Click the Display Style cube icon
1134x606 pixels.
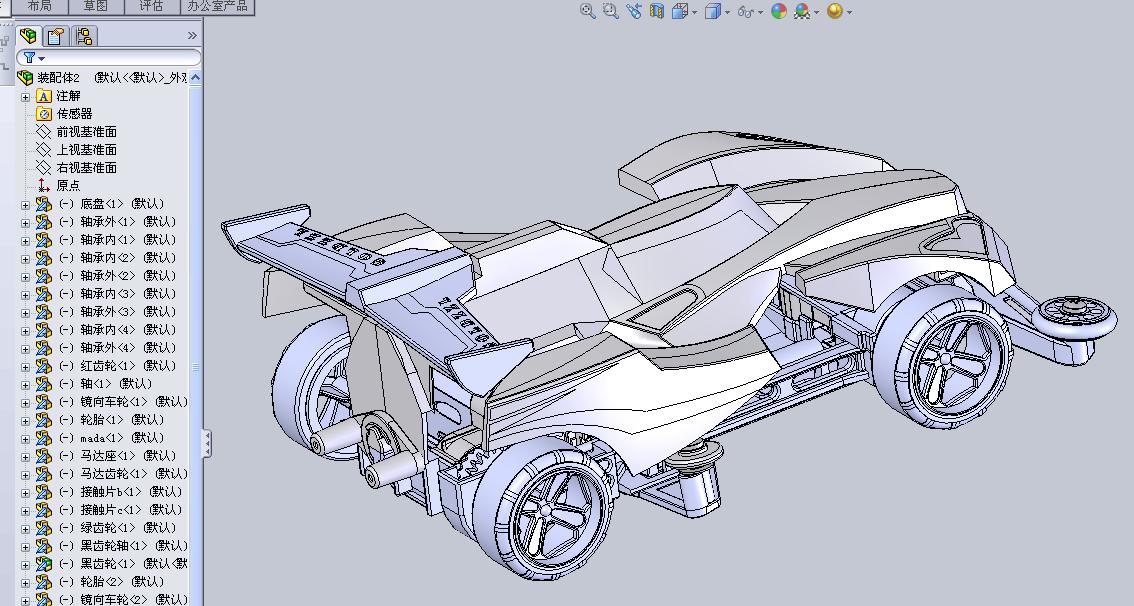tap(713, 11)
